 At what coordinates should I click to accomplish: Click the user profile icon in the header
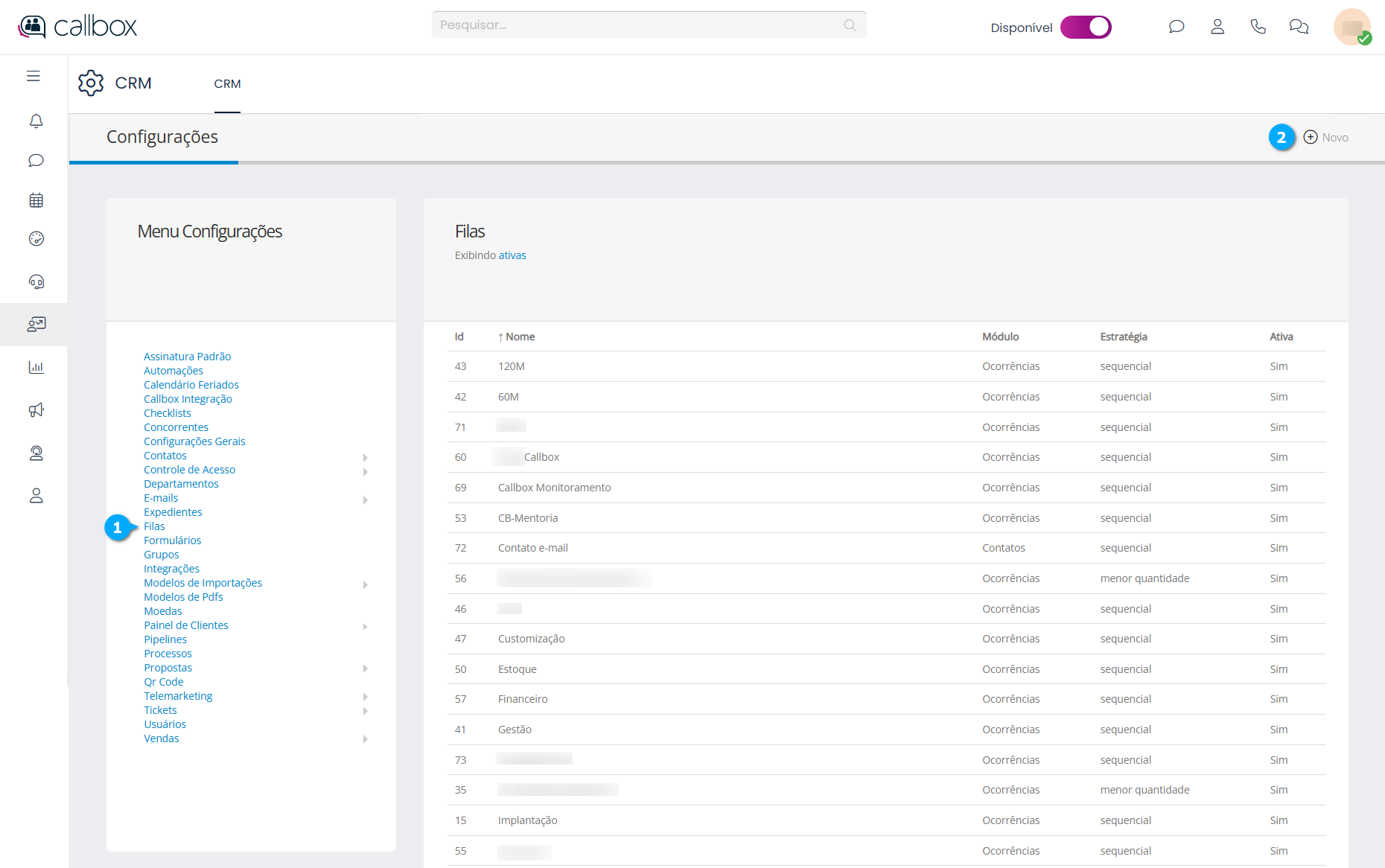[x=1217, y=27]
